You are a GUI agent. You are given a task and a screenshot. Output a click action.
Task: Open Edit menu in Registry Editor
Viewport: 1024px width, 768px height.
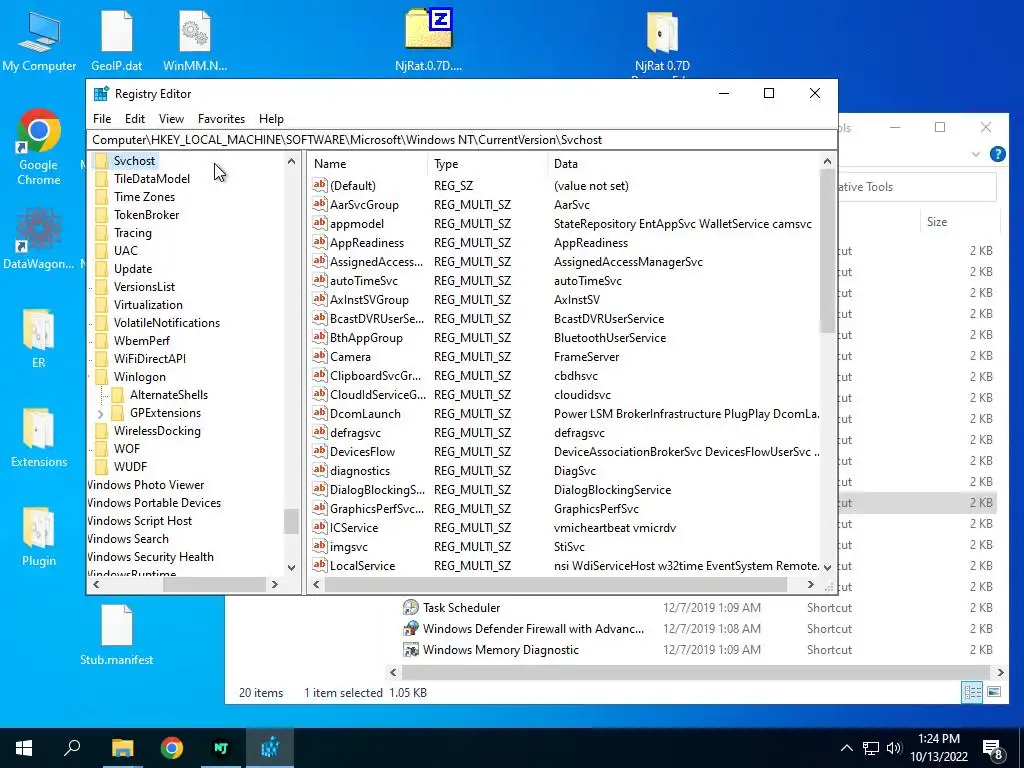click(135, 119)
